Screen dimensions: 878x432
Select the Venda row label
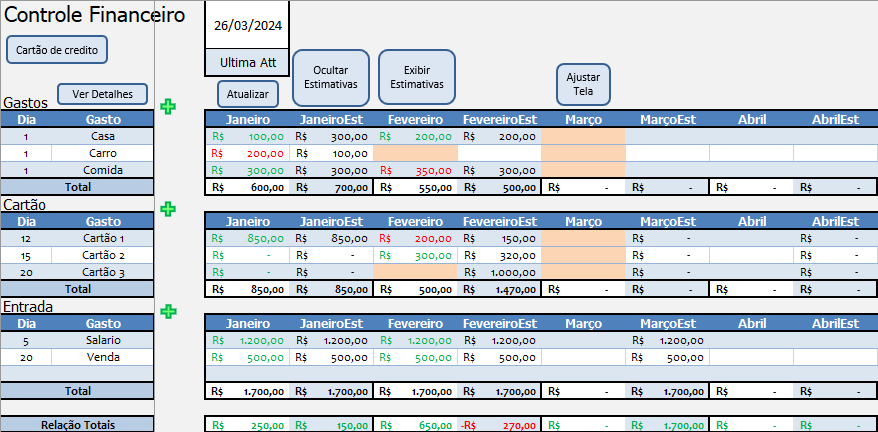(x=102, y=357)
